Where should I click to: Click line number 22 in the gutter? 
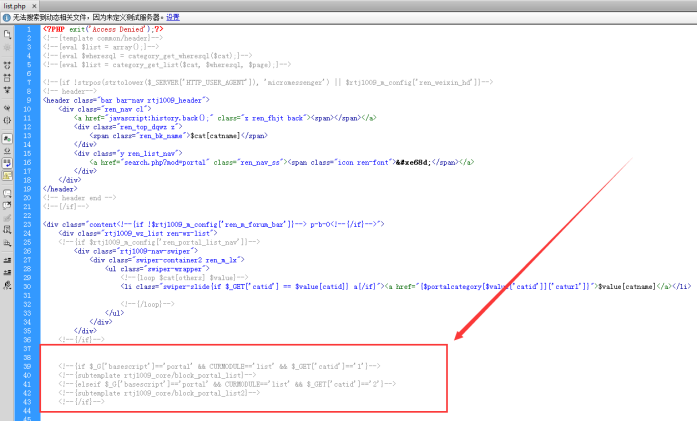click(28, 216)
